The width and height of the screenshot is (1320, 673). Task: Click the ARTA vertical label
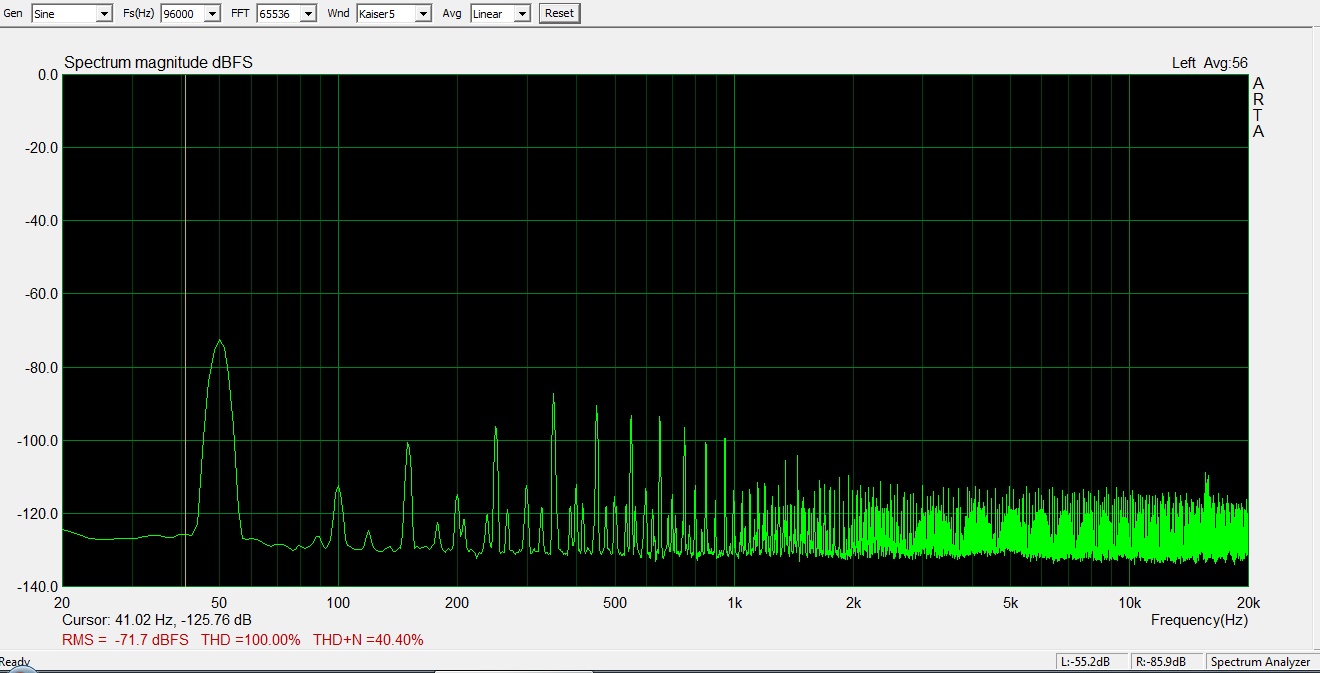point(1258,107)
